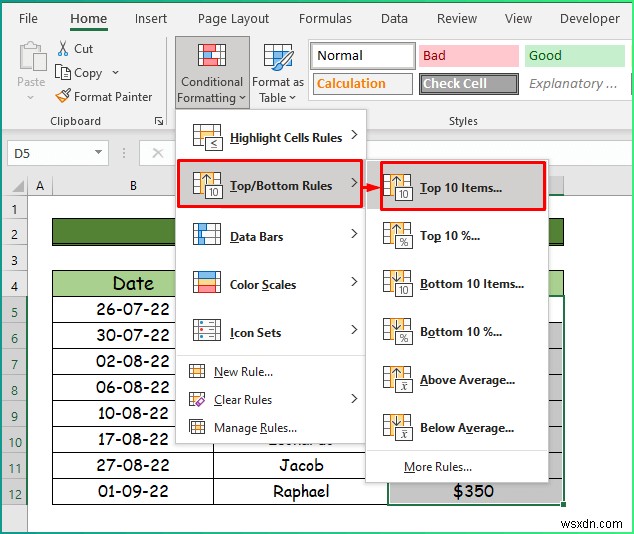Click the Copy icon
634x534 pixels.
[x=63, y=73]
